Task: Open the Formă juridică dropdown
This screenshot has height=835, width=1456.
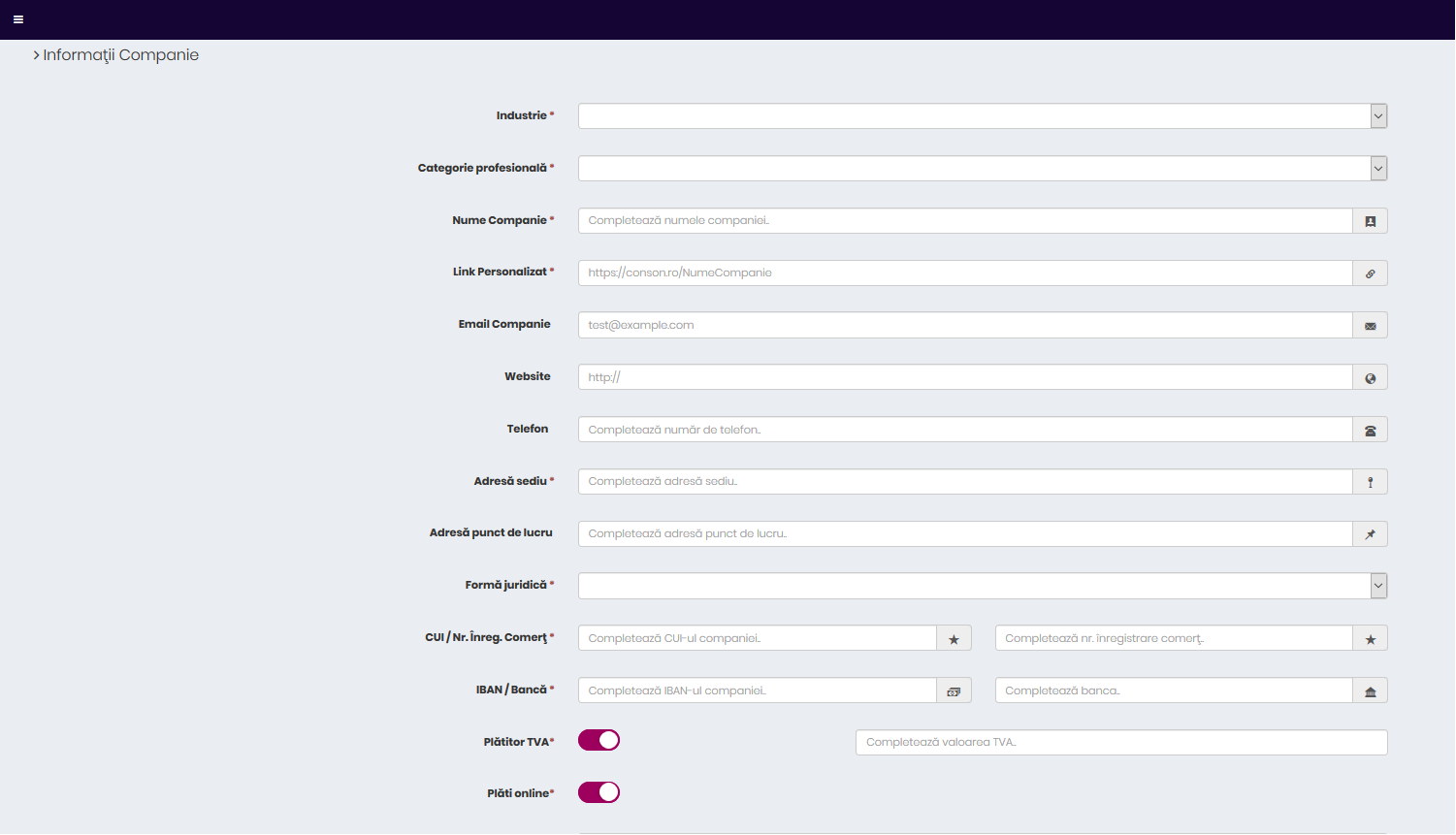Action: 982,586
